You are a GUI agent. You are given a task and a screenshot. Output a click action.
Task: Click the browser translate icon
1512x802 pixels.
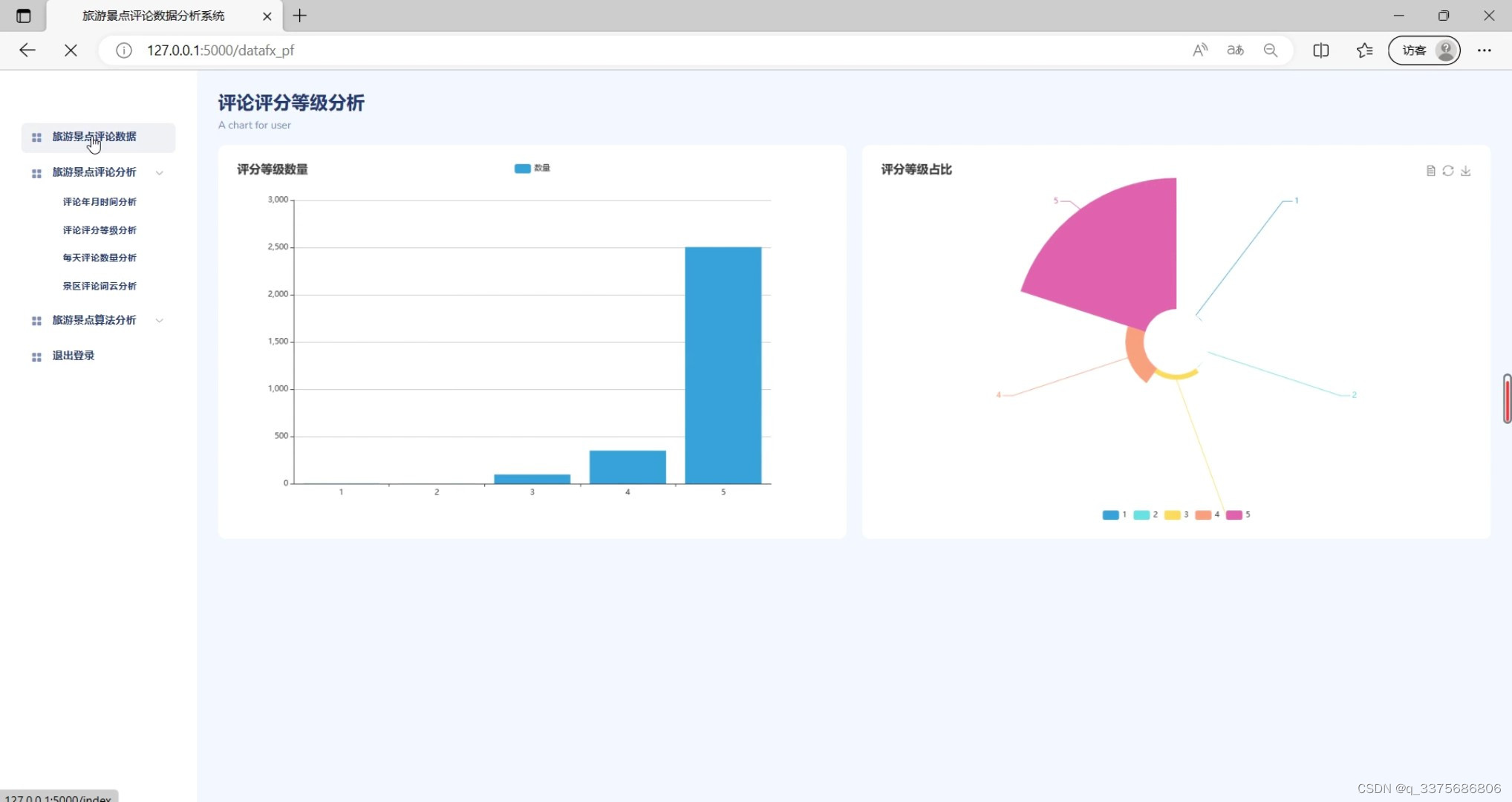(x=1235, y=50)
